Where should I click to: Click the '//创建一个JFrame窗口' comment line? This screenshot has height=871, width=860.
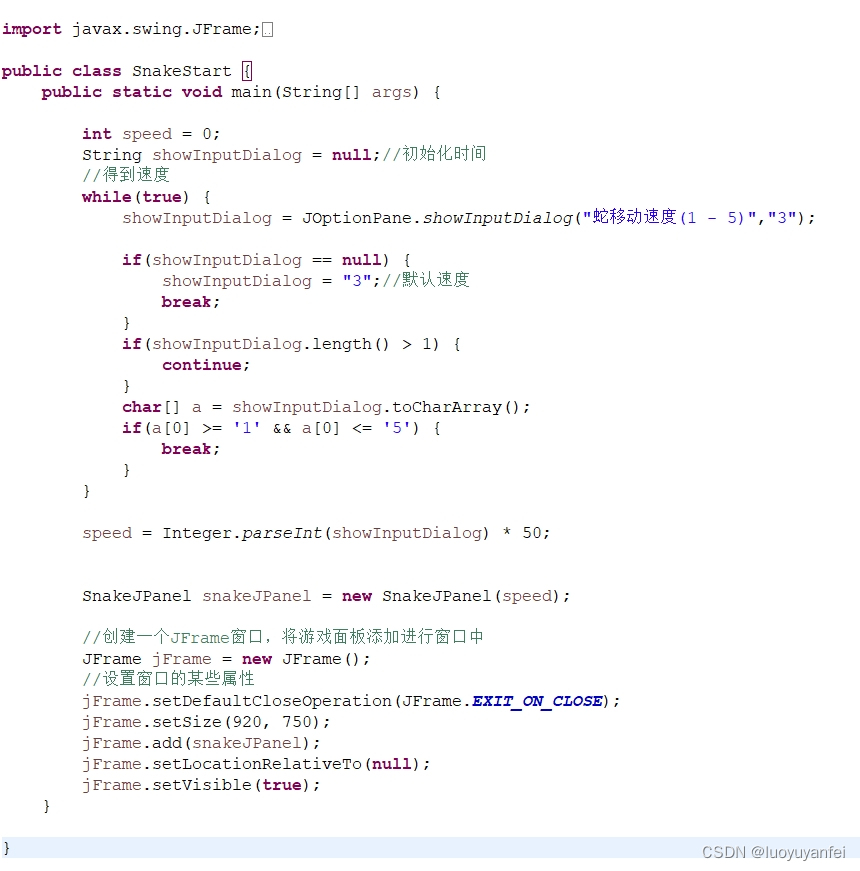point(283,637)
